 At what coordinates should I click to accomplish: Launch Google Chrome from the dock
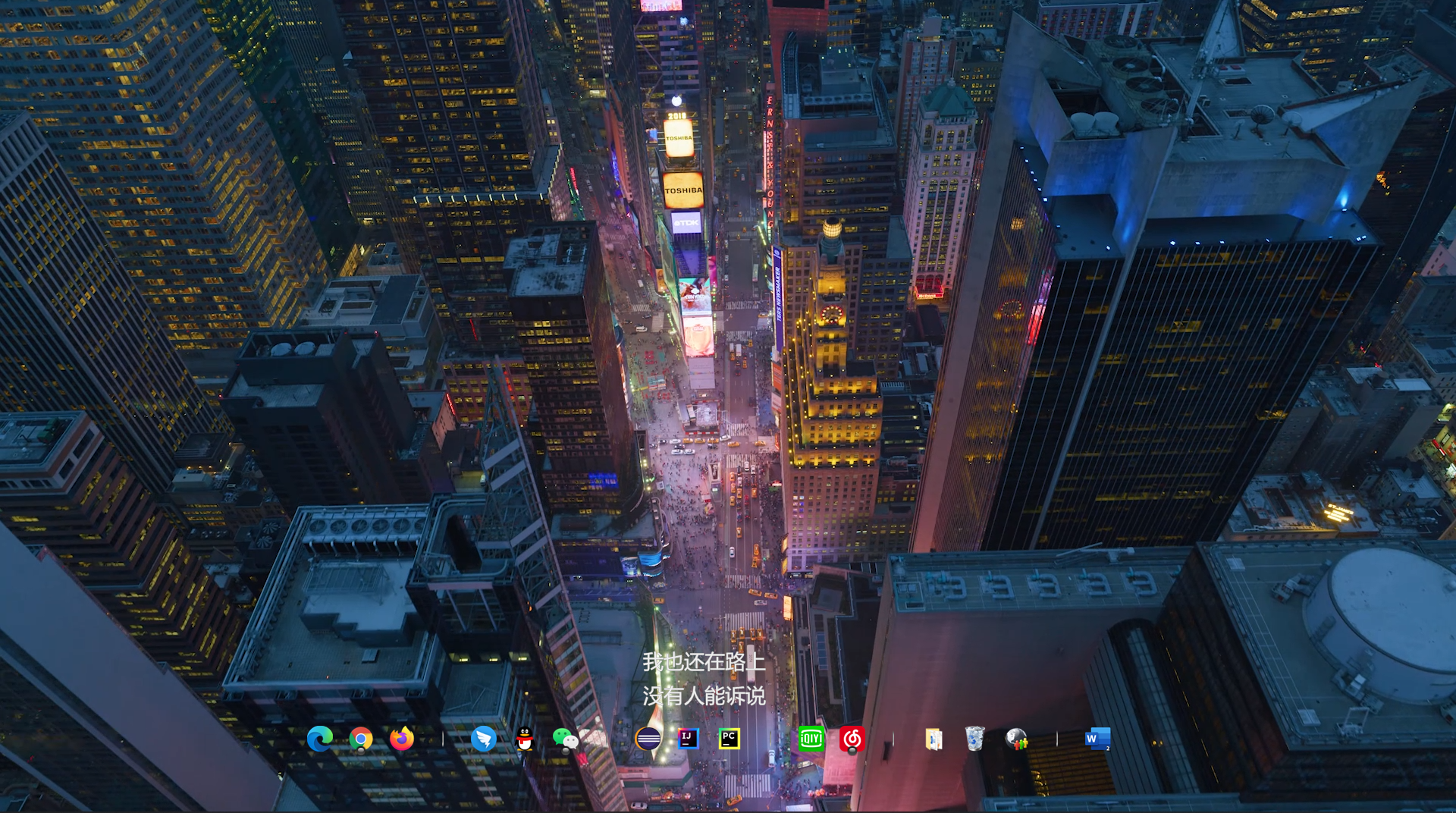(x=361, y=738)
